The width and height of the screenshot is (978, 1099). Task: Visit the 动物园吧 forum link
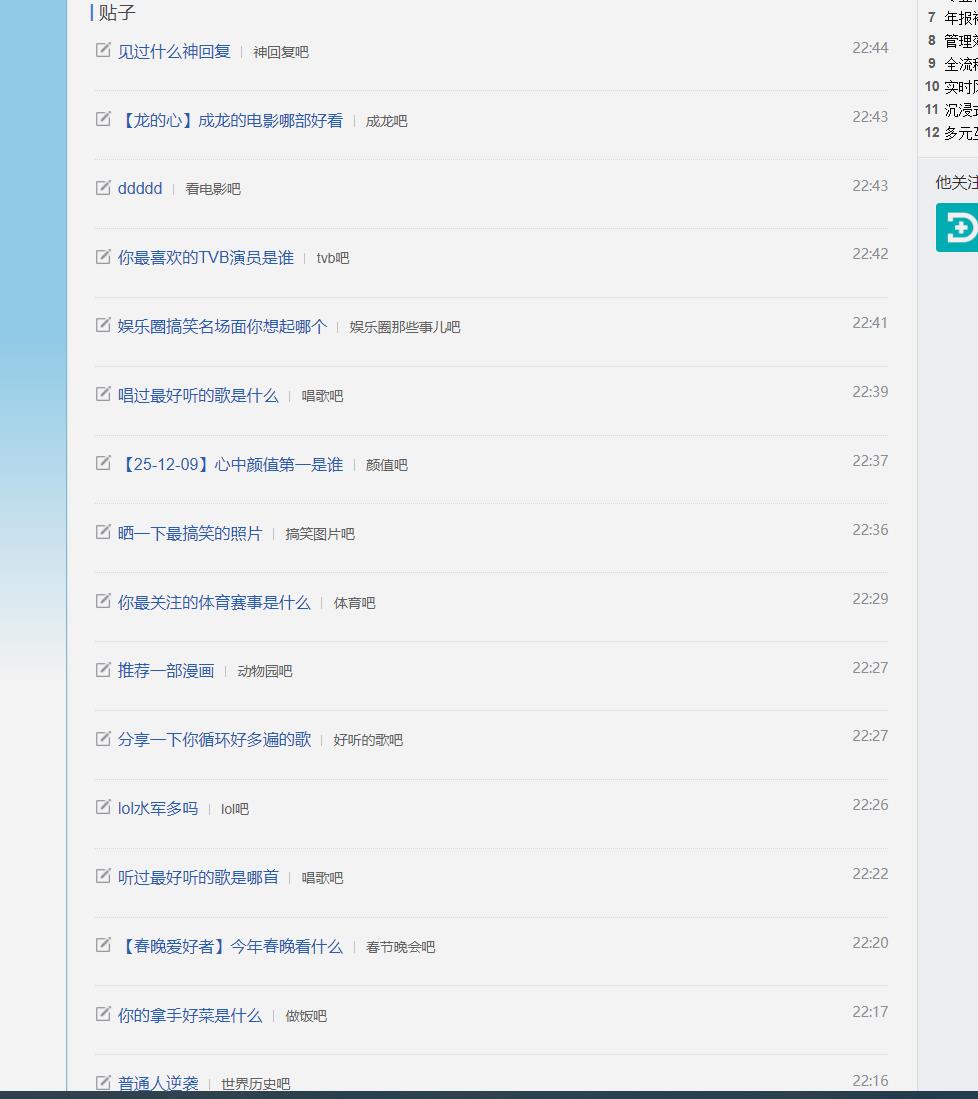pyautogui.click(x=265, y=672)
